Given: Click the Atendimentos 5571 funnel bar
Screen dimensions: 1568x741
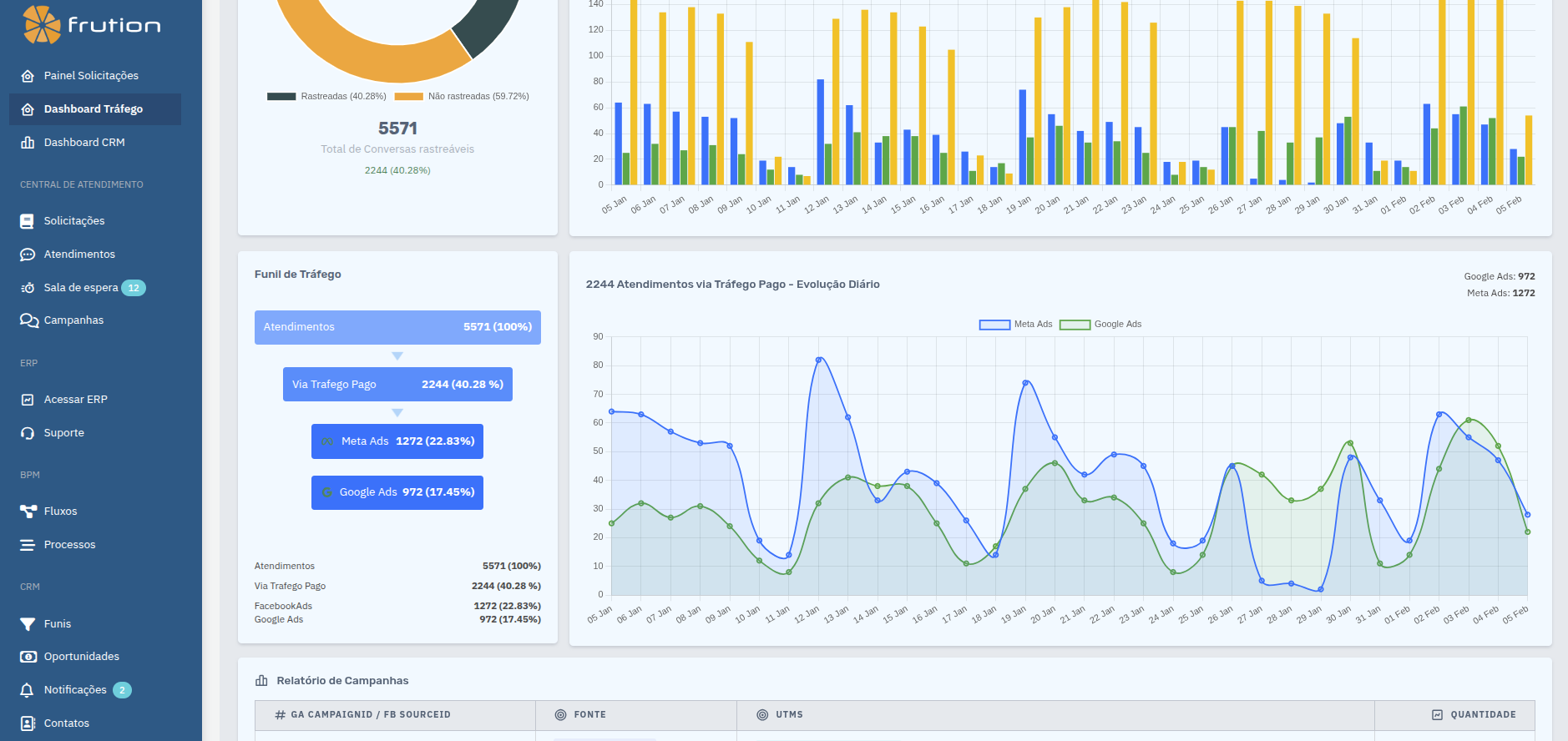Looking at the screenshot, I should (397, 327).
